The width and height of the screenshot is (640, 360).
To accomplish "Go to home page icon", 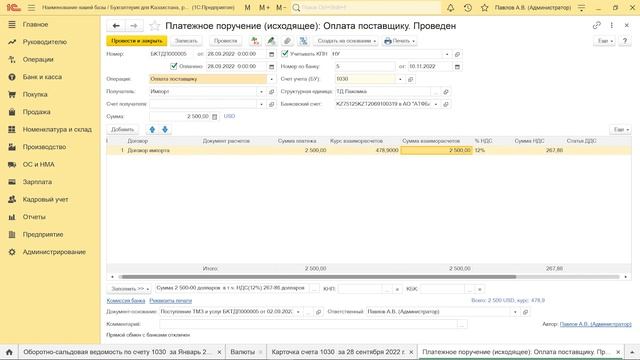I will tap(9, 352).
